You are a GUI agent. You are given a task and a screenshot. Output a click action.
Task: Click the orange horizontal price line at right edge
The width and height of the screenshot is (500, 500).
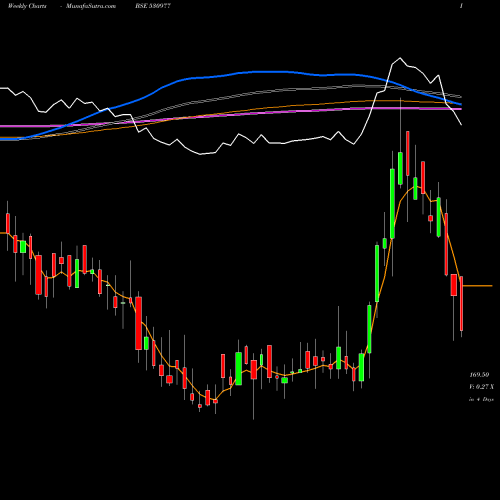(x=477, y=286)
